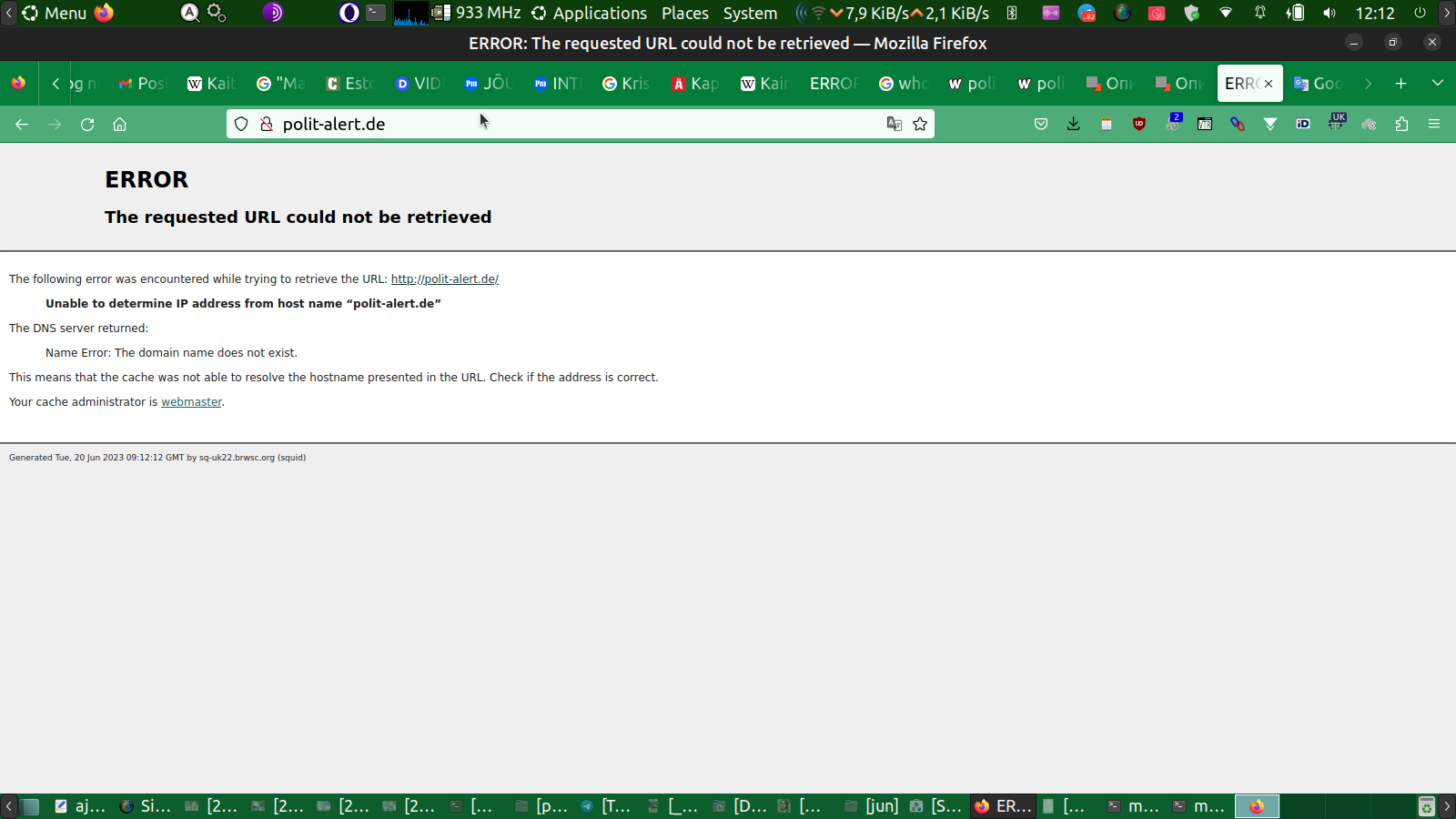The height and width of the screenshot is (819, 1456).
Task: Switch to the 'INT' tab
Action: 559,84
